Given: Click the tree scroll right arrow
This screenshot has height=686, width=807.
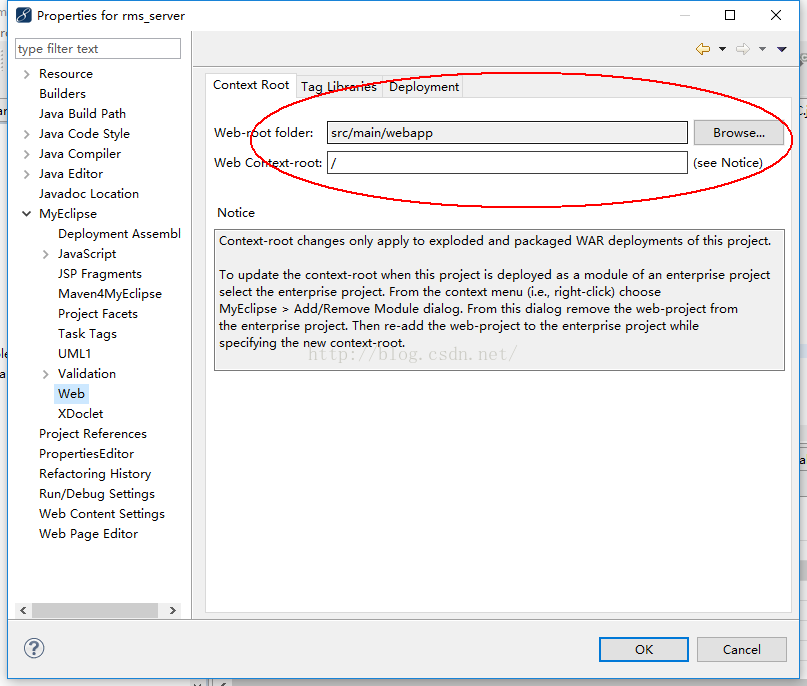Looking at the screenshot, I should click(x=172, y=610).
